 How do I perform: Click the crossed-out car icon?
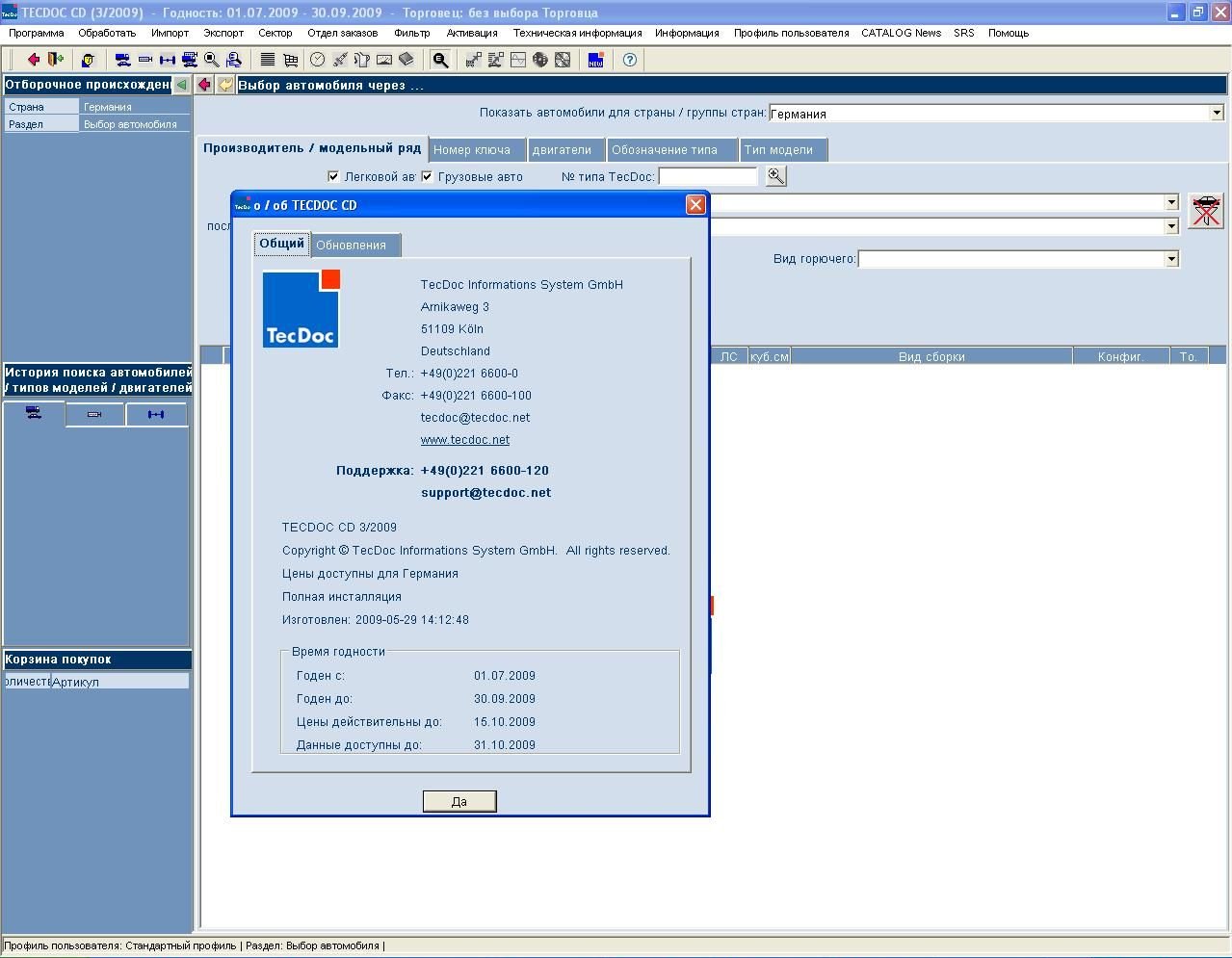point(1205,211)
